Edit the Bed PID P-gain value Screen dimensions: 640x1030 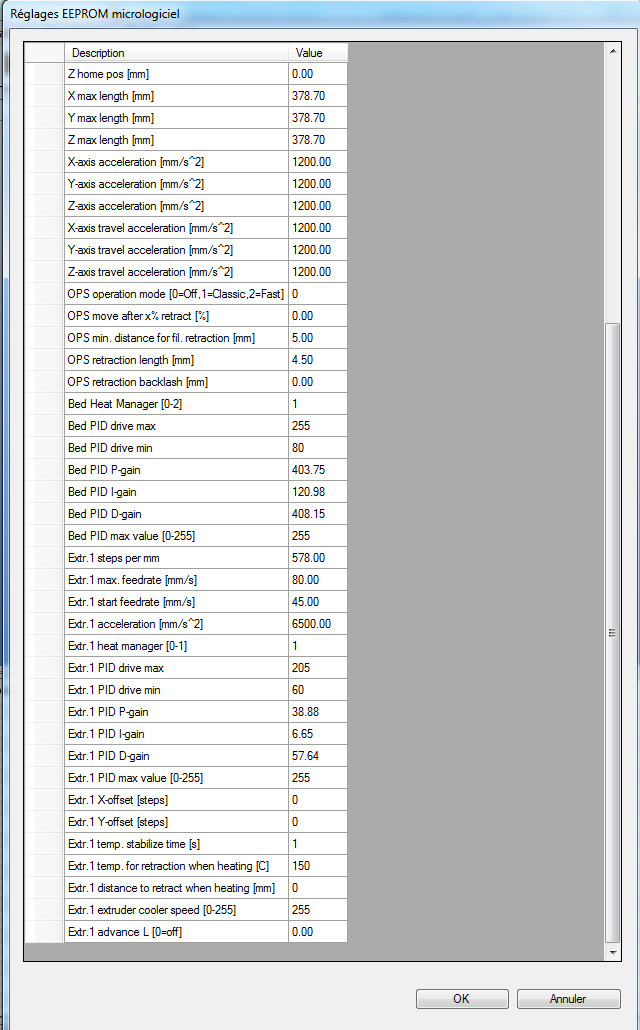click(x=318, y=470)
